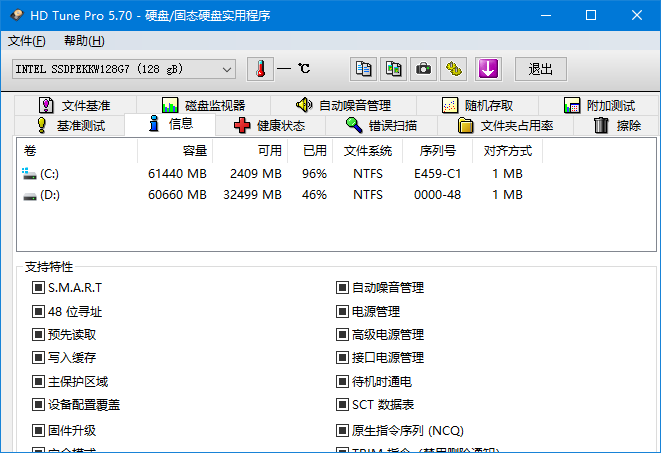Switch to 基准测试 tab
The image size is (661, 453).
(x=70, y=126)
